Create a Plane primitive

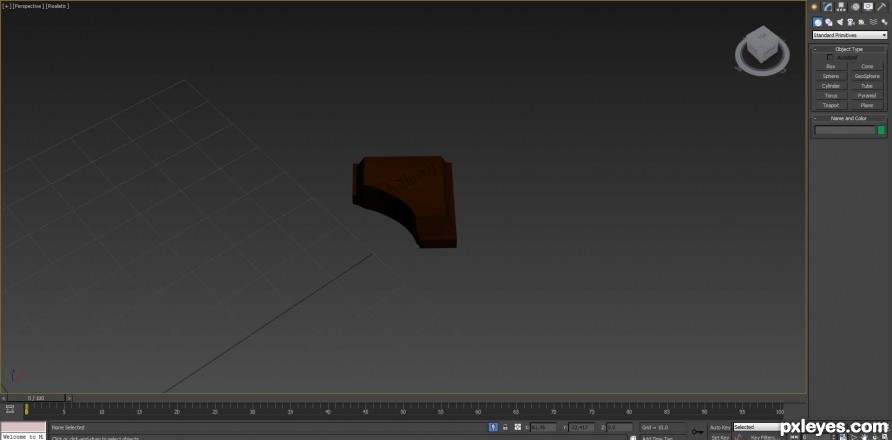point(867,105)
